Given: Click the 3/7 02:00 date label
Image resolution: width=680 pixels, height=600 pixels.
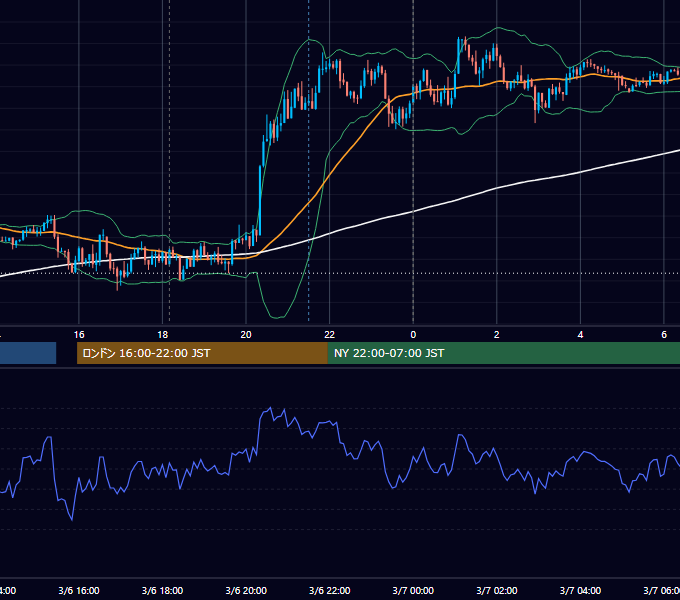Looking at the screenshot, I should [x=497, y=590].
